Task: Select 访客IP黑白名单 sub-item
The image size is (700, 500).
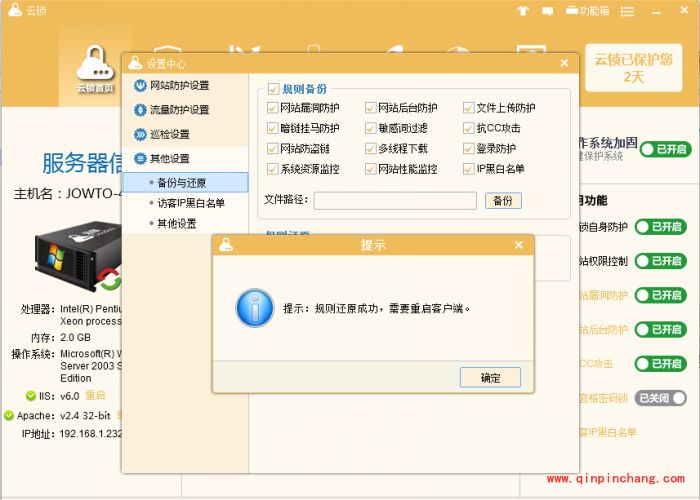Action: pyautogui.click(x=185, y=203)
